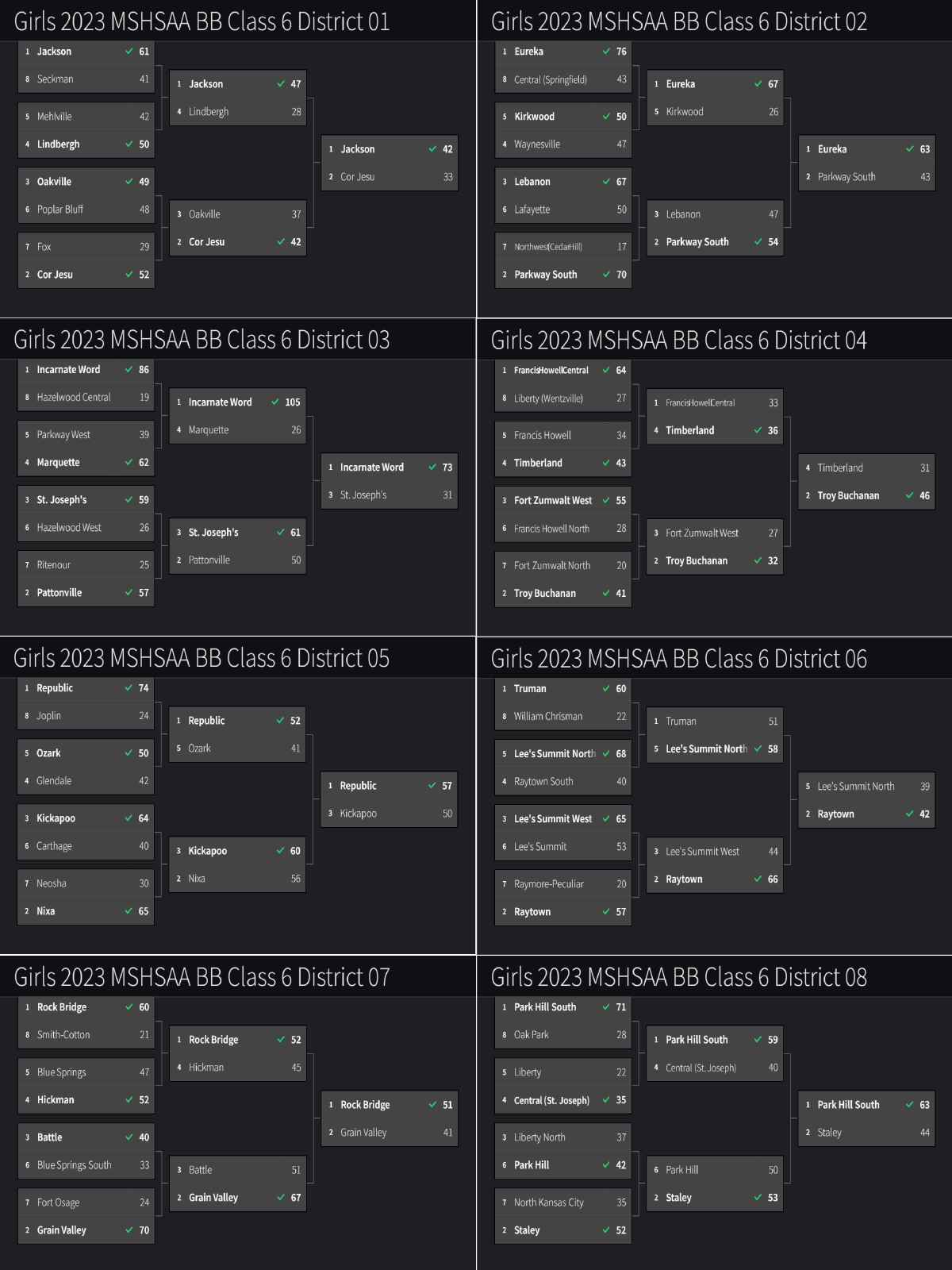The image size is (952, 1270).
Task: Open the North Kansas City team entry
Action: click(549, 1203)
